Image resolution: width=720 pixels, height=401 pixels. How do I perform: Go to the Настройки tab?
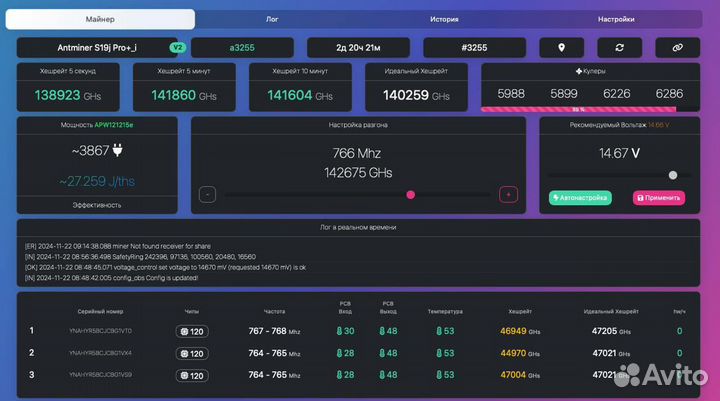tap(616, 19)
